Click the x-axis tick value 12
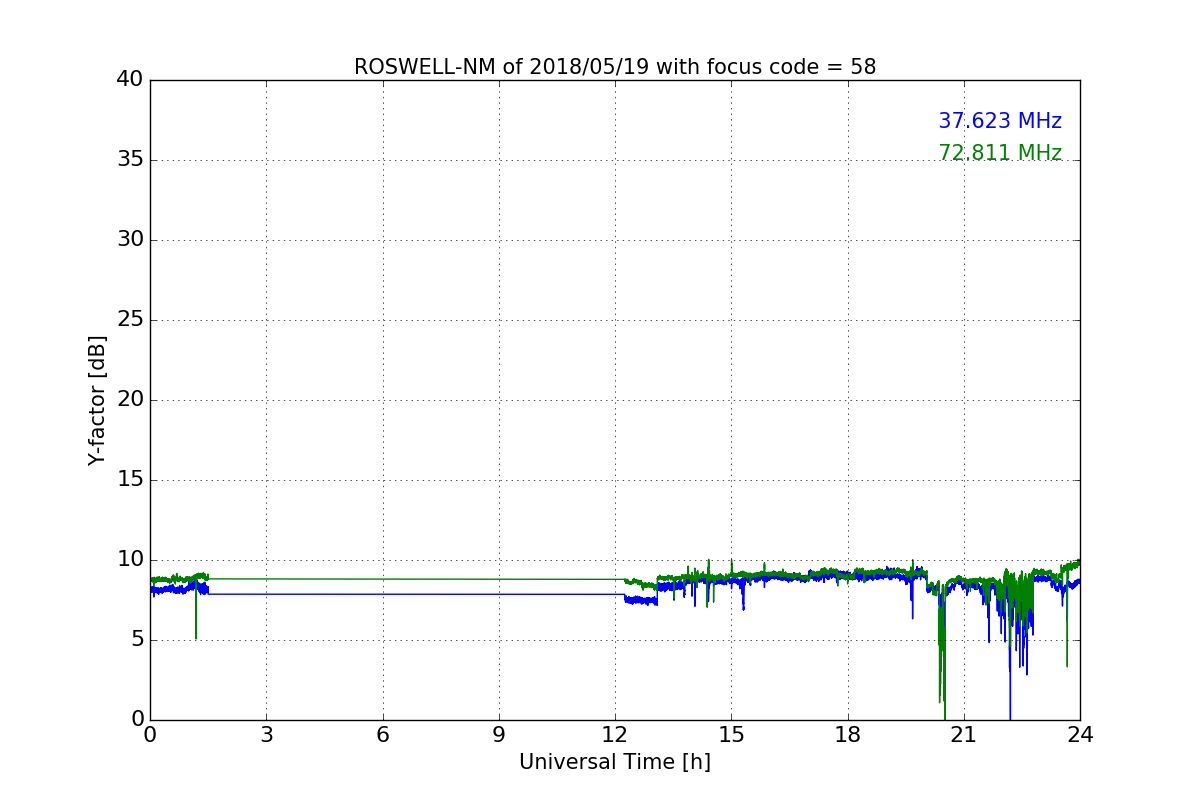1200x800 pixels. pos(615,735)
